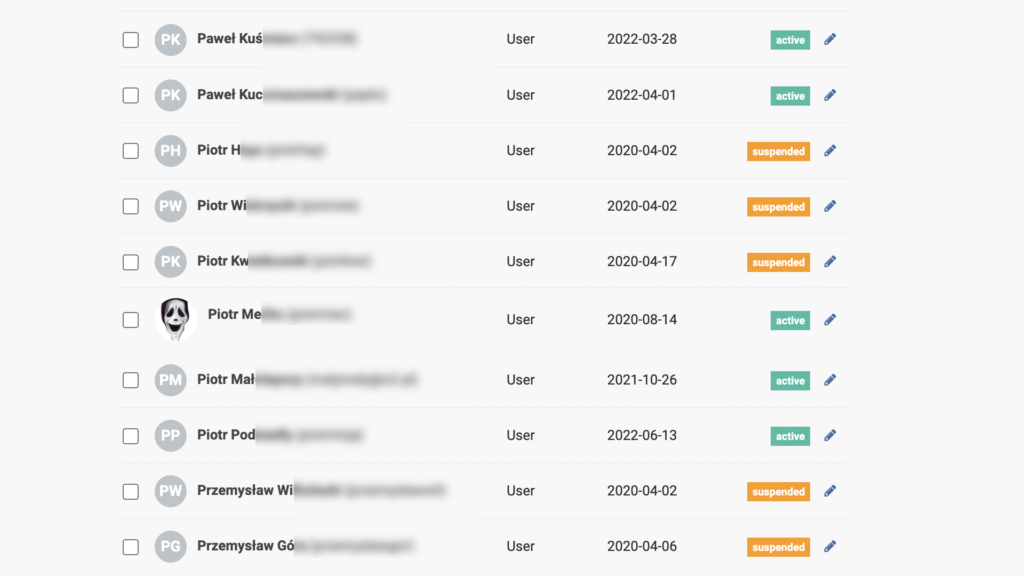Click edit pencil for Paweł Kuc row

[x=830, y=95]
